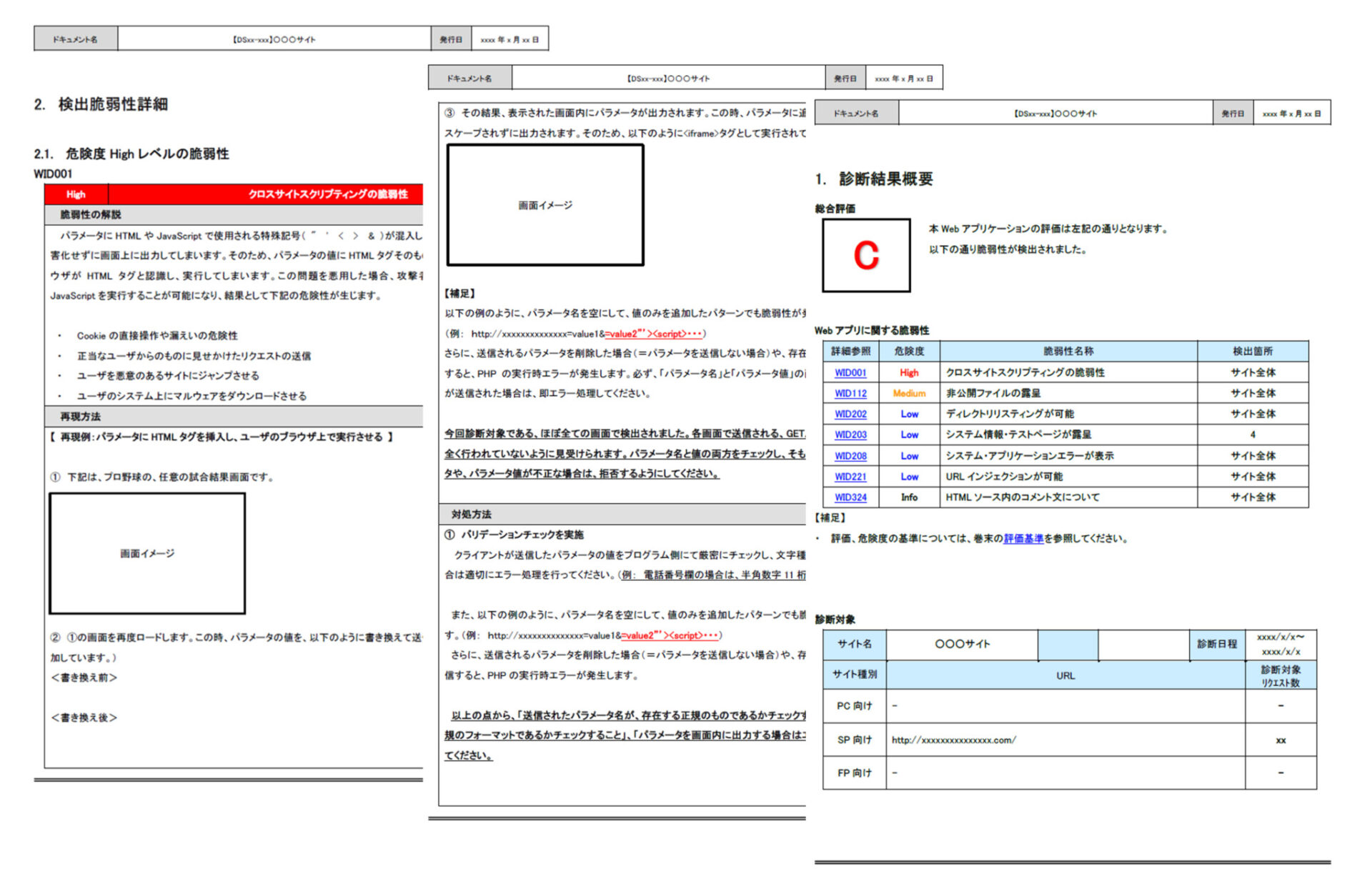The height and width of the screenshot is (889, 1372).
Task: Click the 発行日 cell in rightmost page header
Action: pyautogui.click(x=1233, y=114)
